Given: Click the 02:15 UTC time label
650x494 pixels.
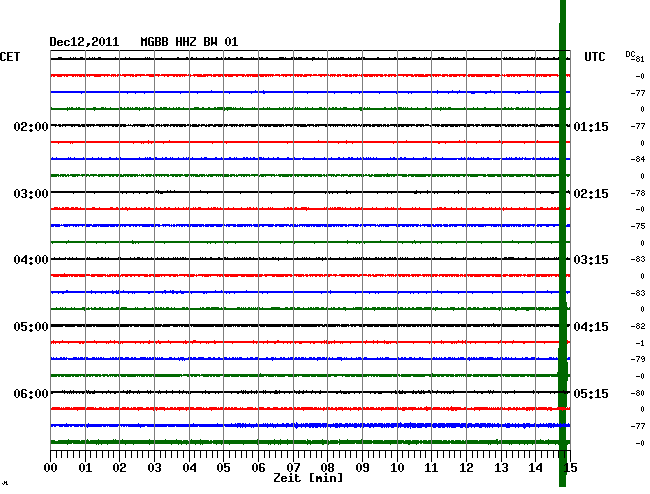Looking at the screenshot, I should pyautogui.click(x=591, y=194).
